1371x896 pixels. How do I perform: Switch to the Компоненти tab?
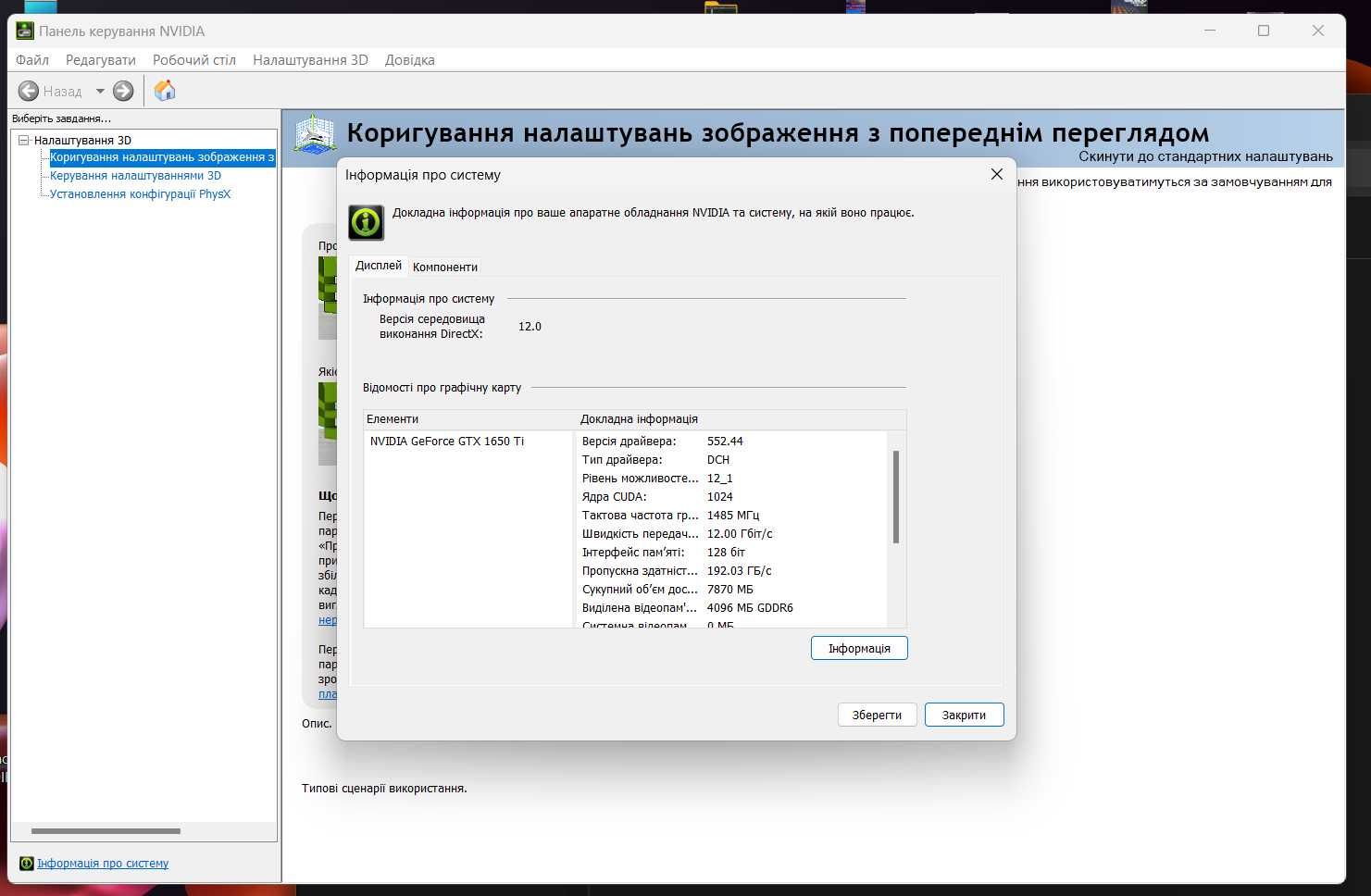pos(445,267)
